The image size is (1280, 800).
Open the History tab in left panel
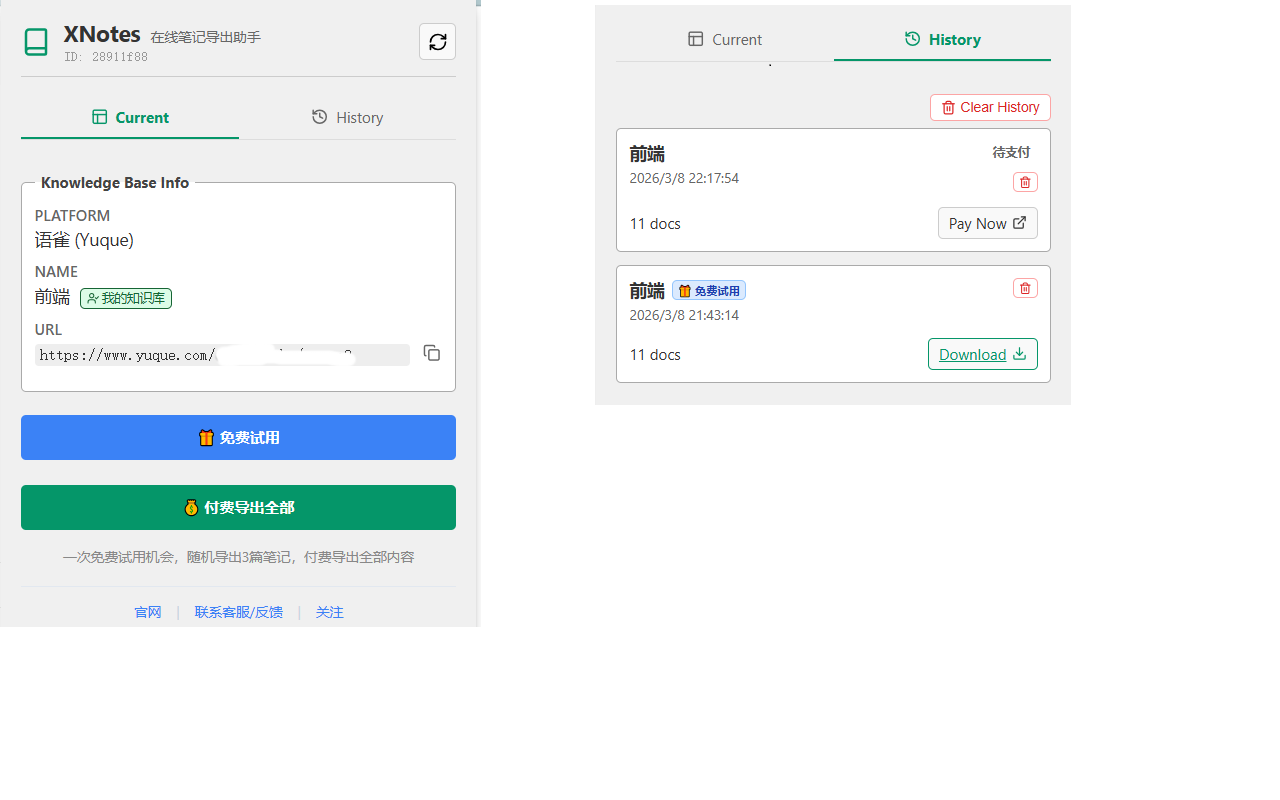[x=347, y=117]
